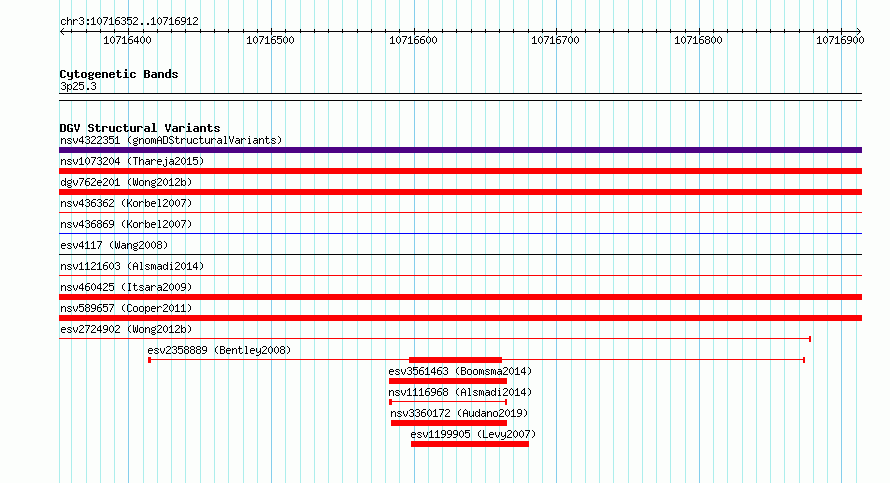Screen dimensions: 890x483
Task: Click the ruler's right arrow end
Action: pos(859,31)
